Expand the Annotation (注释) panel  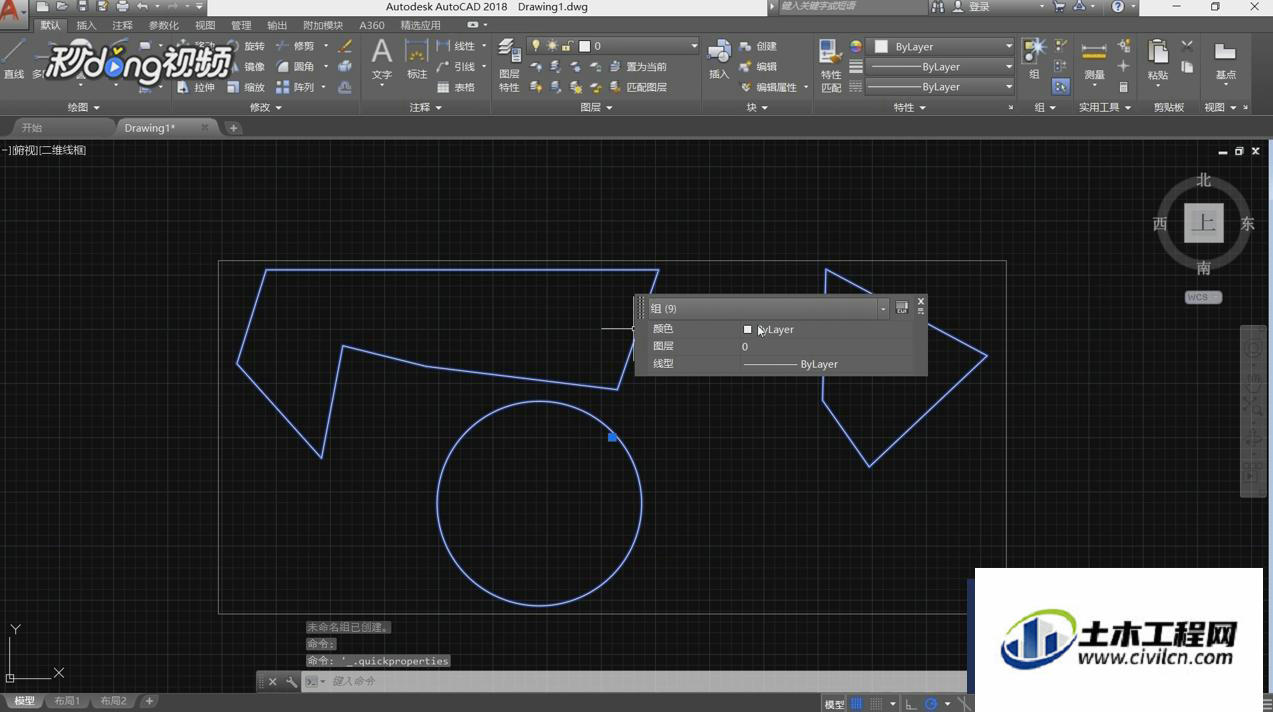click(x=425, y=107)
